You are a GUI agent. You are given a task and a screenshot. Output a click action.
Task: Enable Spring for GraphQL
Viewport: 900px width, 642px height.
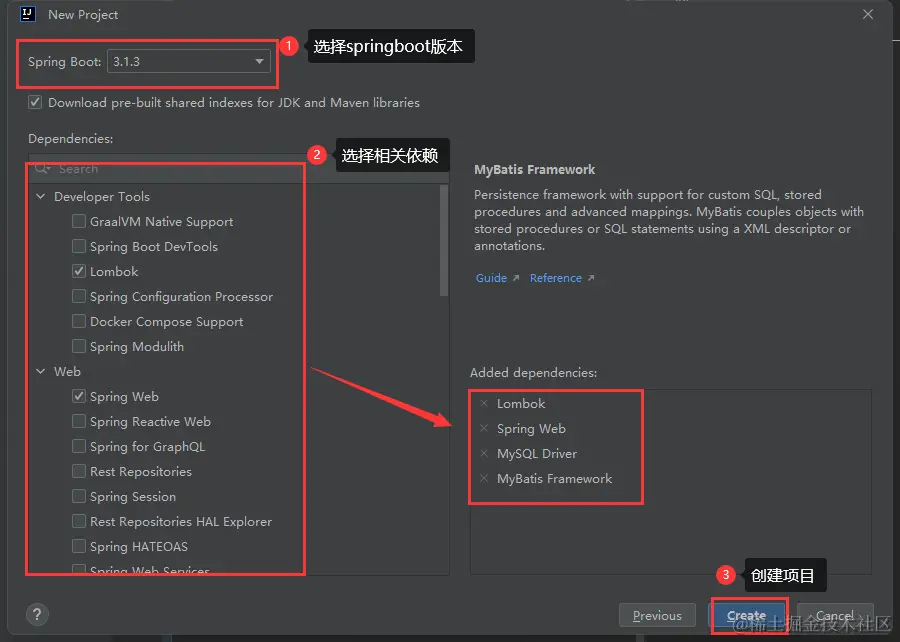pos(79,446)
